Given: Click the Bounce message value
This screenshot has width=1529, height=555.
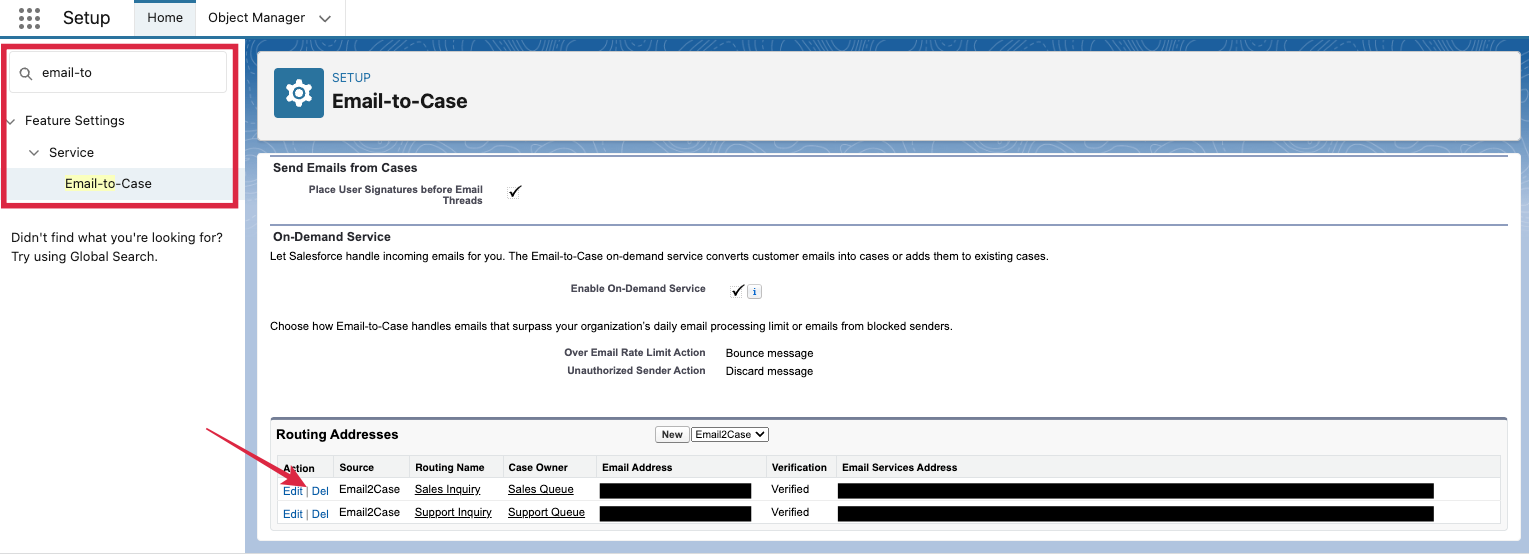Looking at the screenshot, I should [769, 353].
